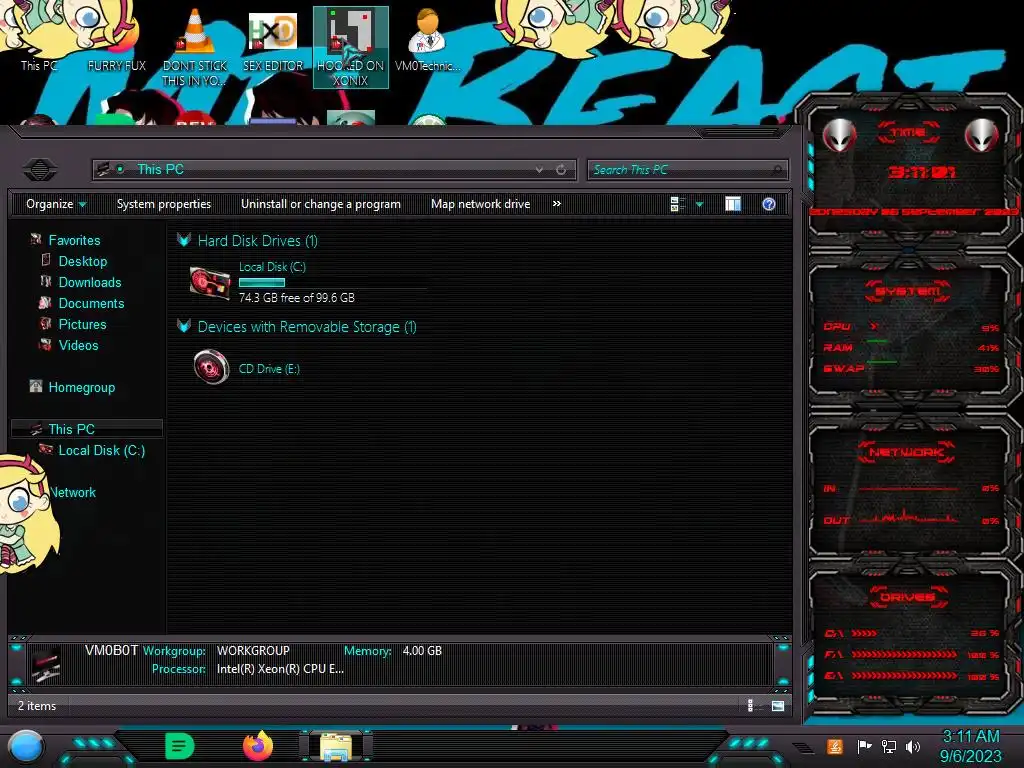Open the FURRY FUX desktop shortcut
The height and width of the screenshot is (768, 1024).
click(117, 65)
